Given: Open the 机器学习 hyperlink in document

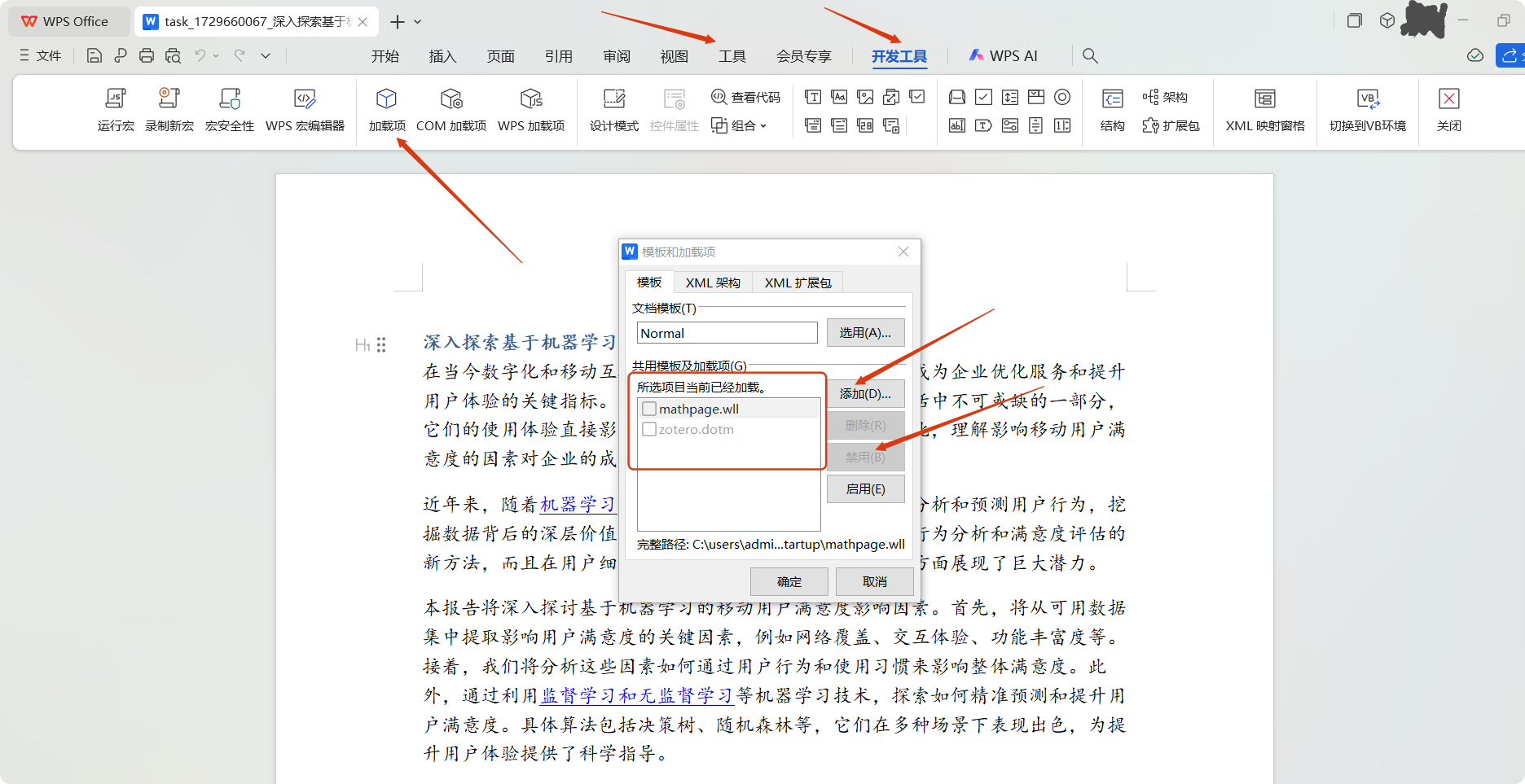Looking at the screenshot, I should click(x=578, y=504).
